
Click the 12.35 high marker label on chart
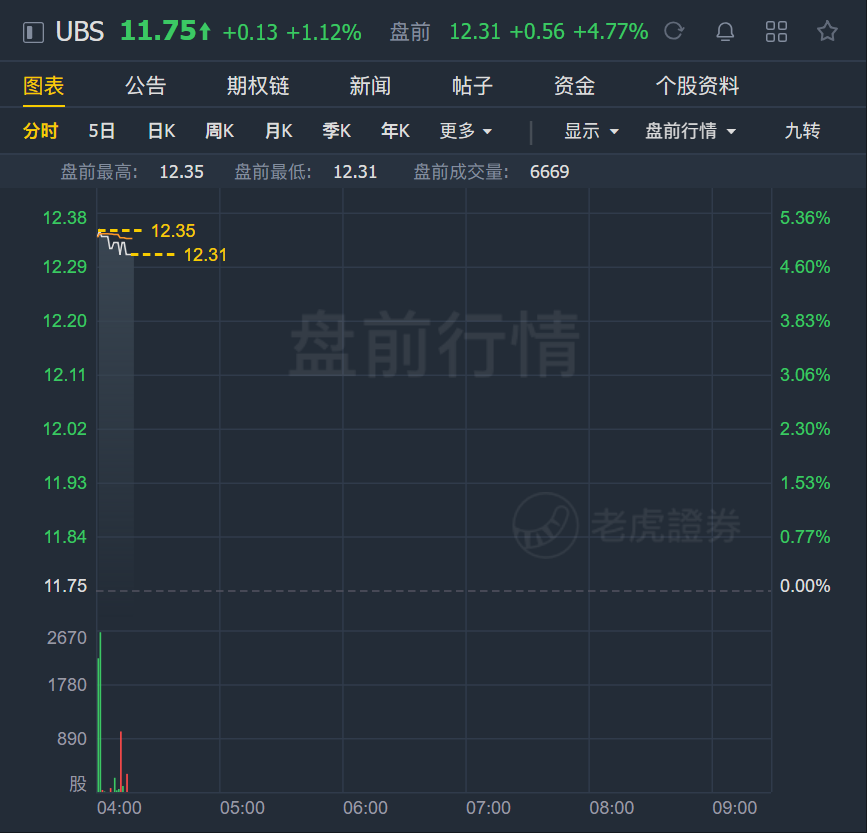[173, 230]
